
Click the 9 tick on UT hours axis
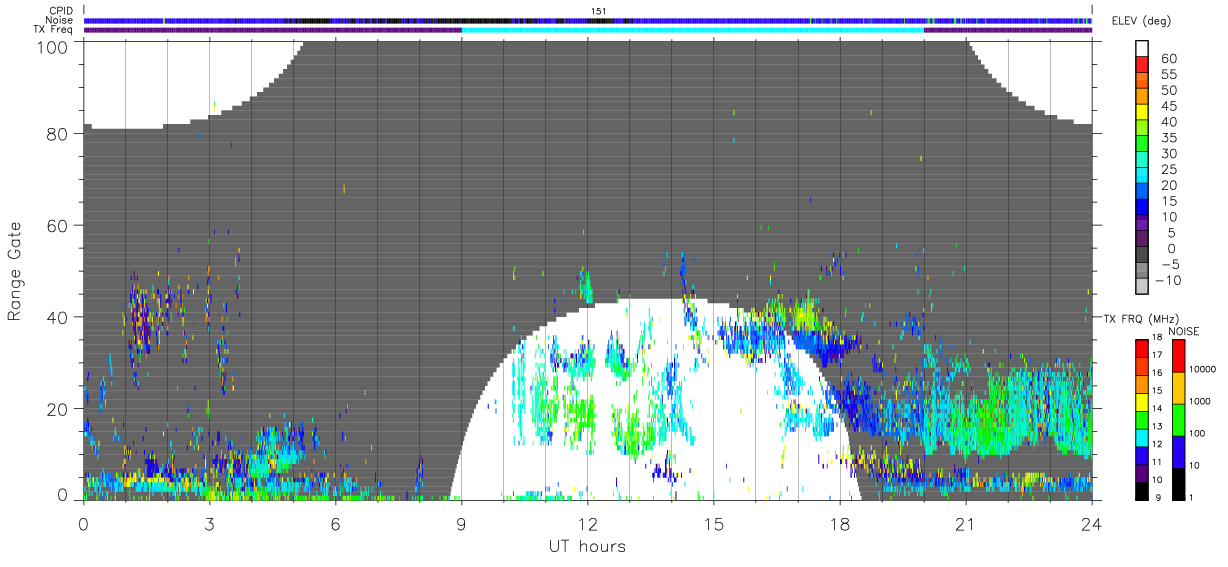pos(462,522)
